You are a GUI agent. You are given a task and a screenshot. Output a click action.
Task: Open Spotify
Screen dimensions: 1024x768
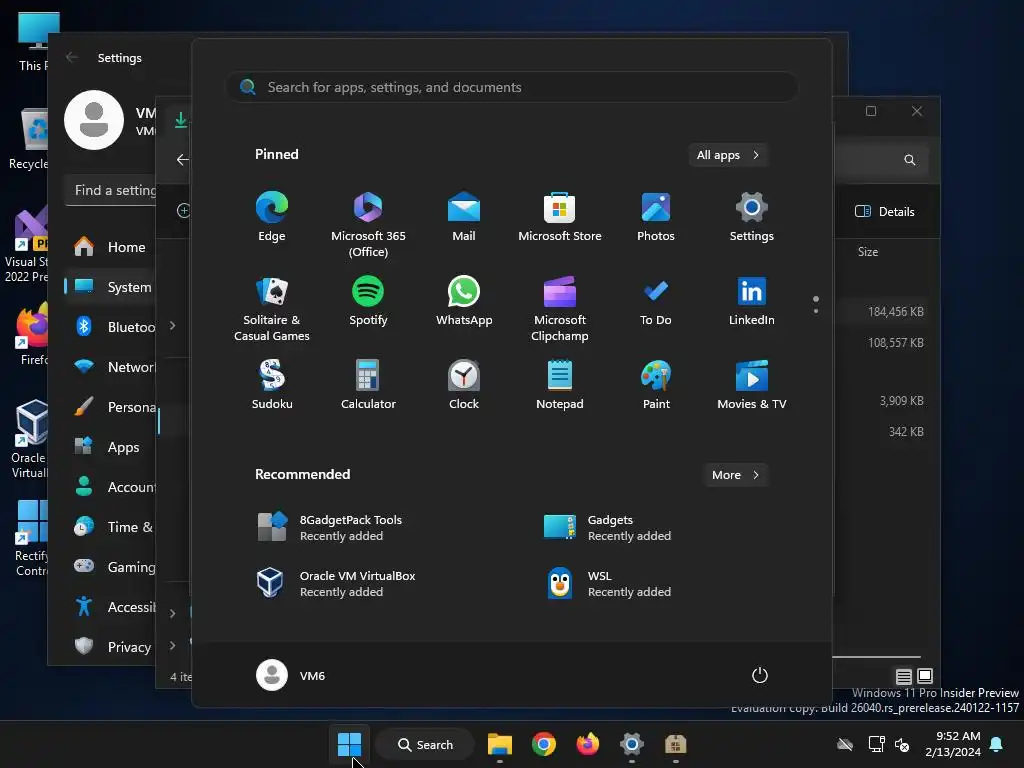pos(368,301)
